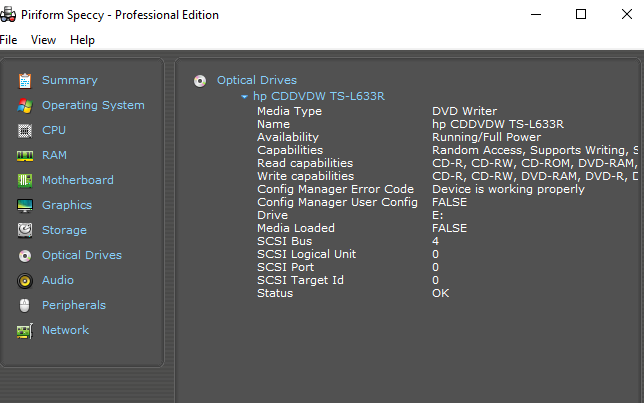The width and height of the screenshot is (644, 403).
Task: Select the Storage hard drive icon
Action: pyautogui.click(x=24, y=230)
